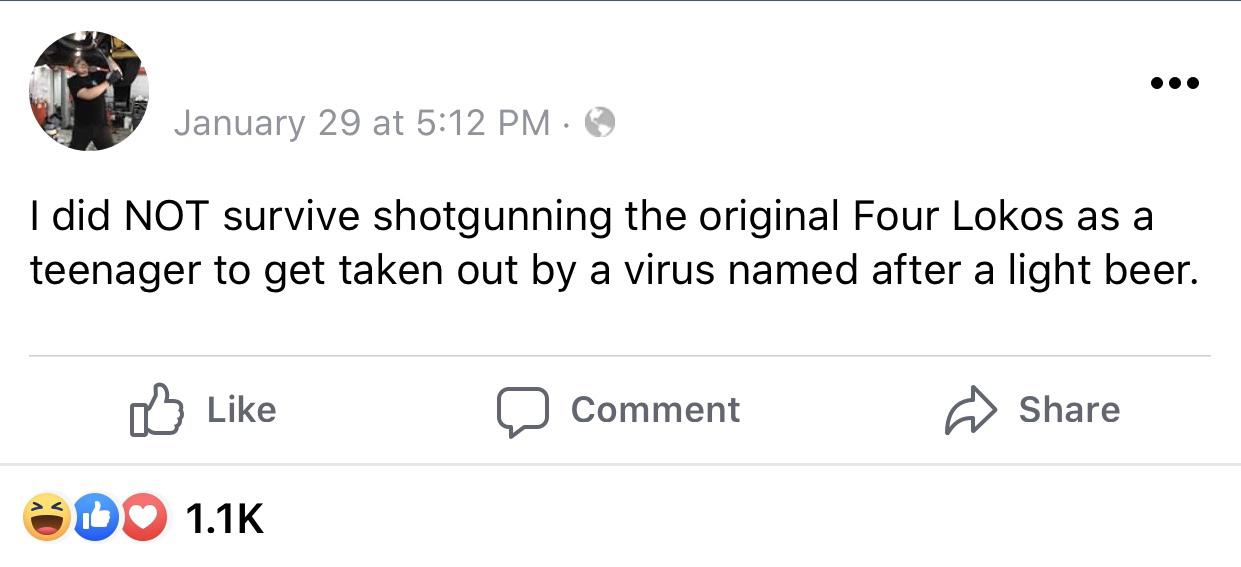Click the globe public audience icon
Viewport: 1241px width, 567px height.
(x=599, y=123)
